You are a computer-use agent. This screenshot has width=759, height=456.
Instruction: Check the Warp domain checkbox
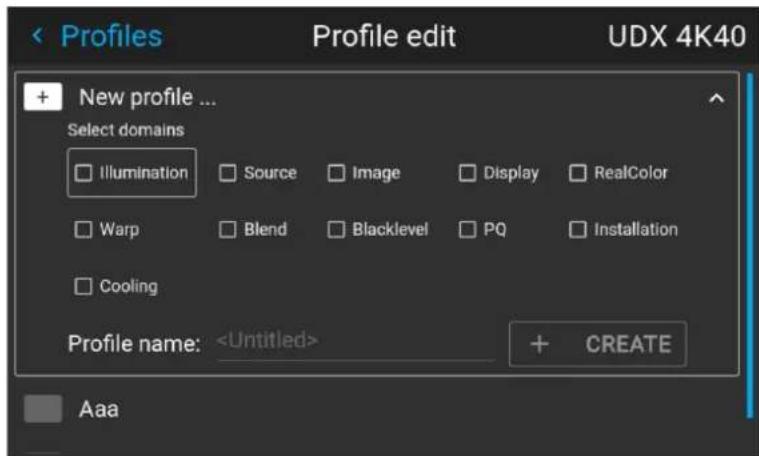point(83,229)
